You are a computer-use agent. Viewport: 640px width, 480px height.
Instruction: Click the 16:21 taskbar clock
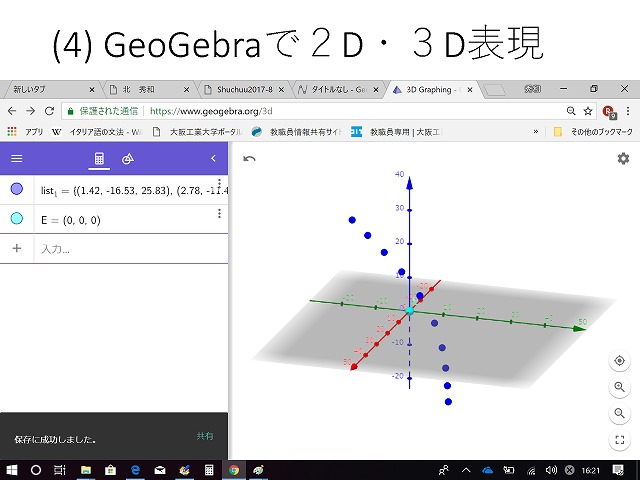coord(590,471)
